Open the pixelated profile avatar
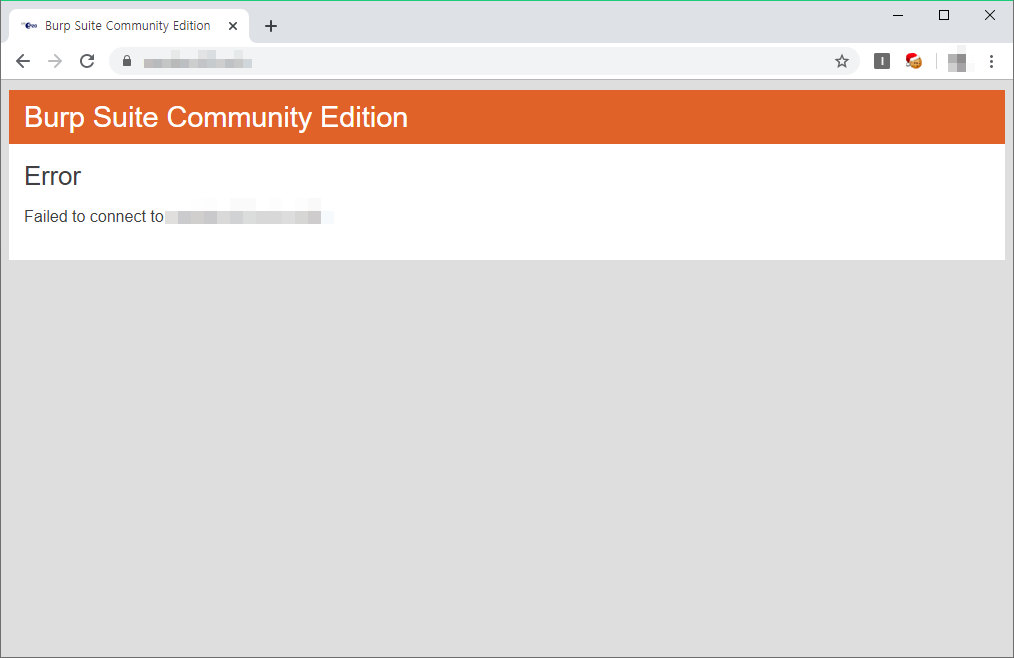 [958, 61]
